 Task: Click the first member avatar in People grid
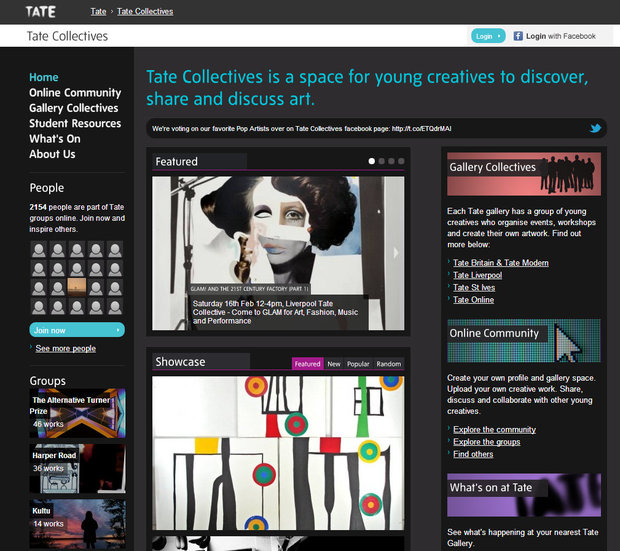point(39,250)
